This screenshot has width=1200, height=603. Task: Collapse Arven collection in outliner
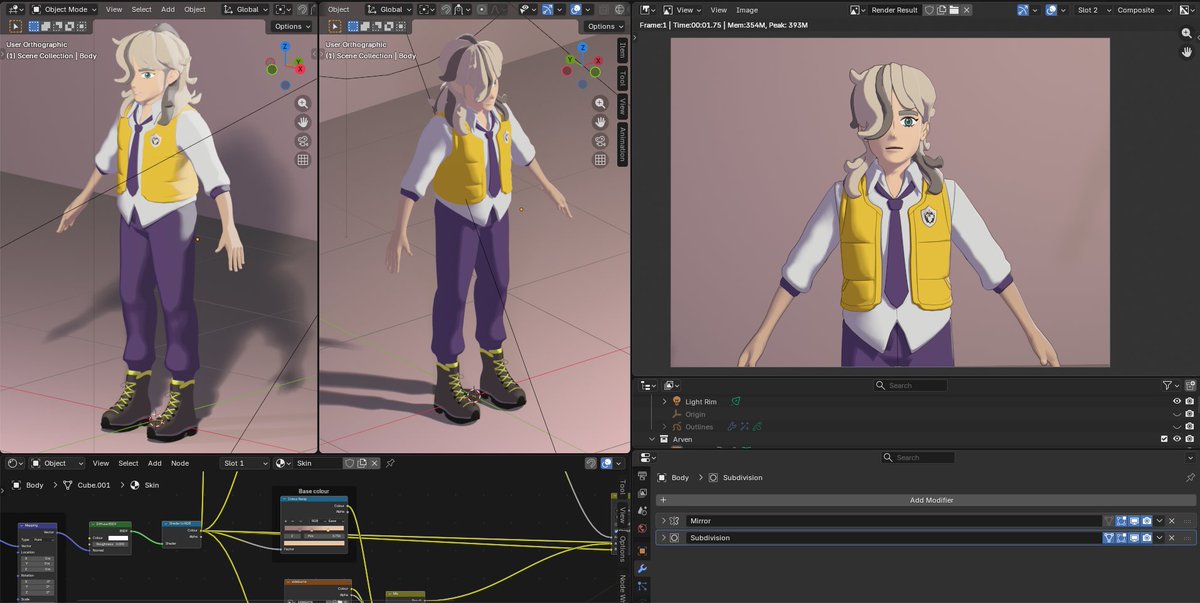tap(652, 439)
